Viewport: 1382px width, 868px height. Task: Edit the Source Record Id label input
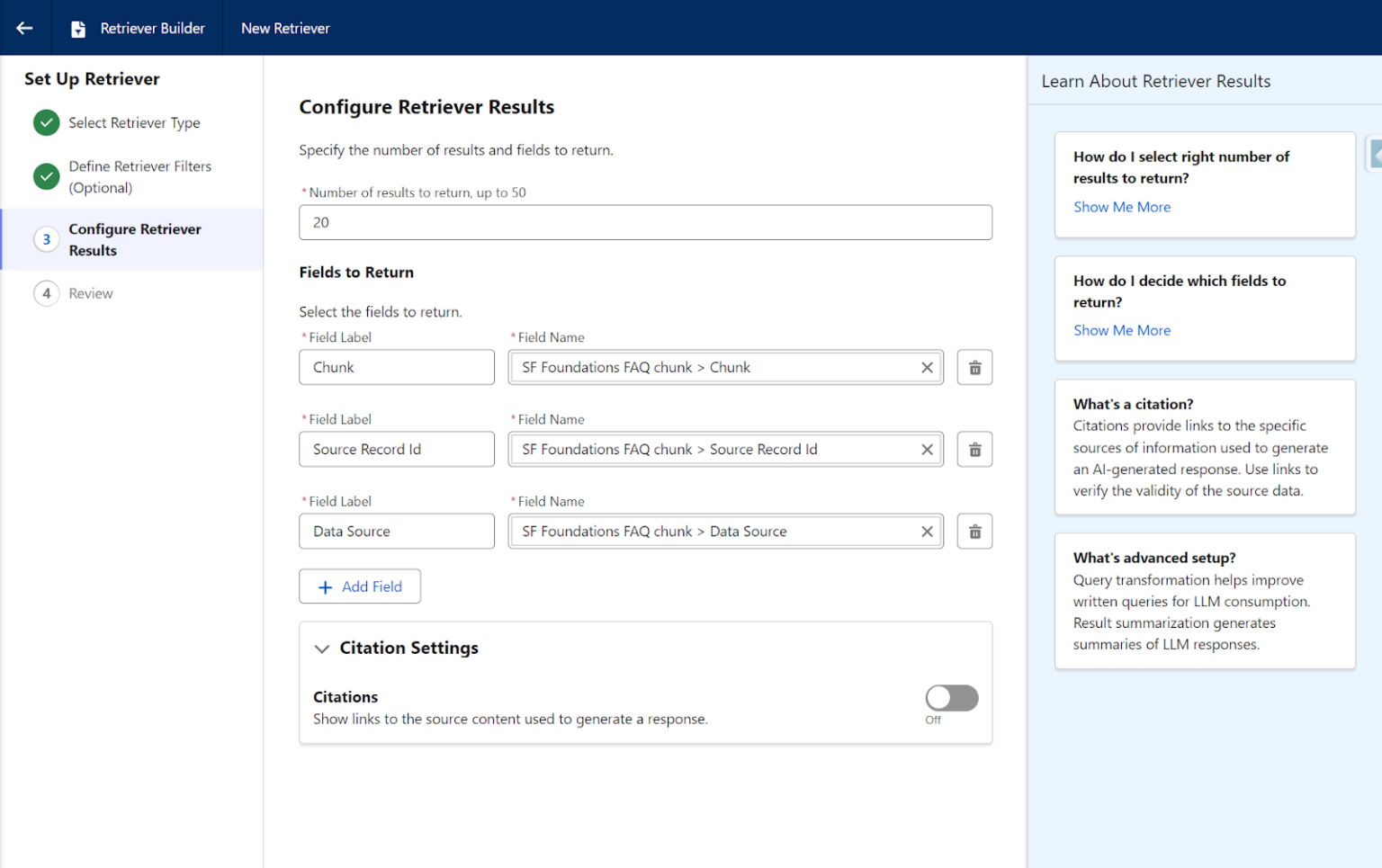click(397, 449)
